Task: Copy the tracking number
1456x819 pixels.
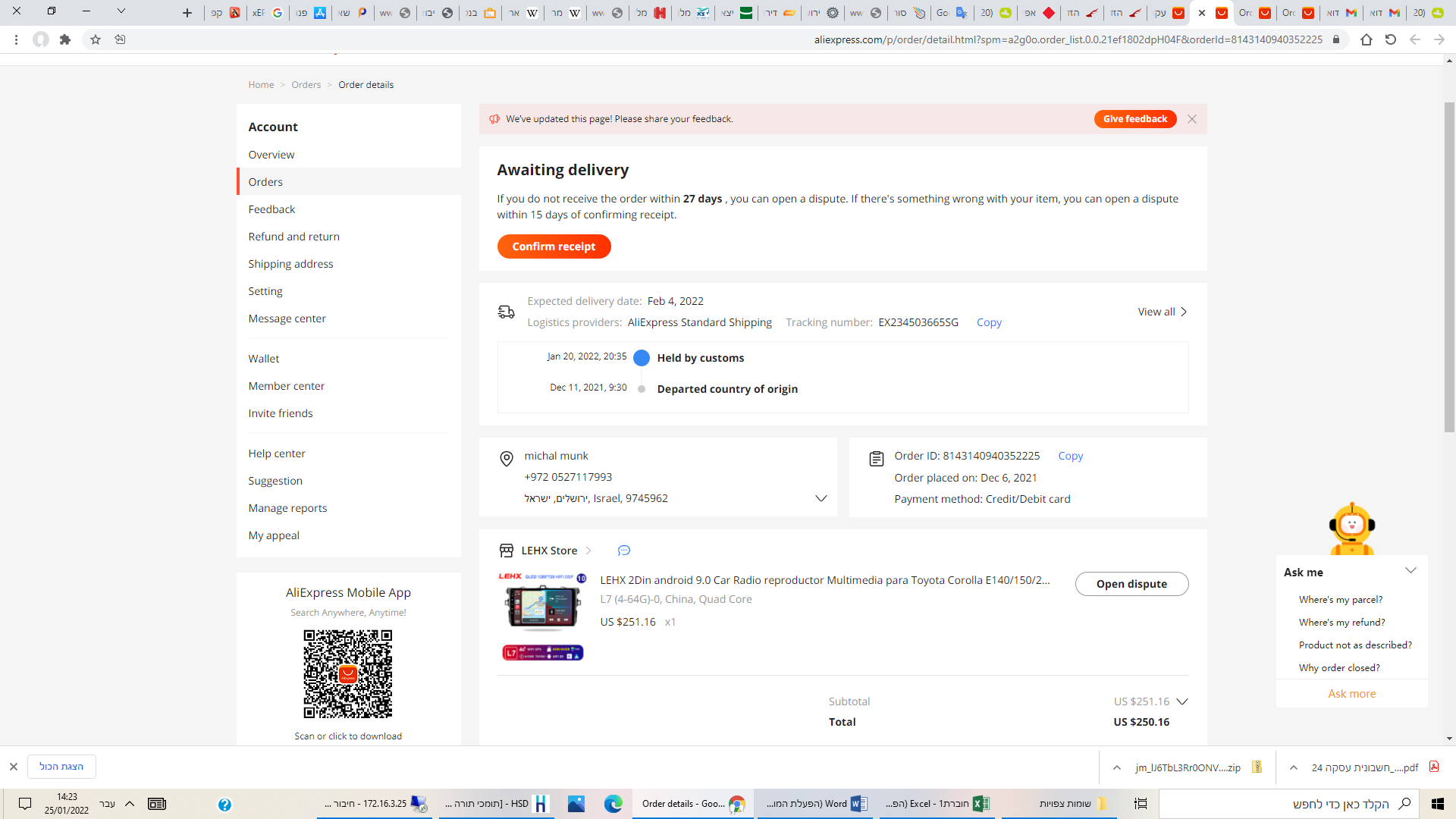Action: click(x=989, y=322)
